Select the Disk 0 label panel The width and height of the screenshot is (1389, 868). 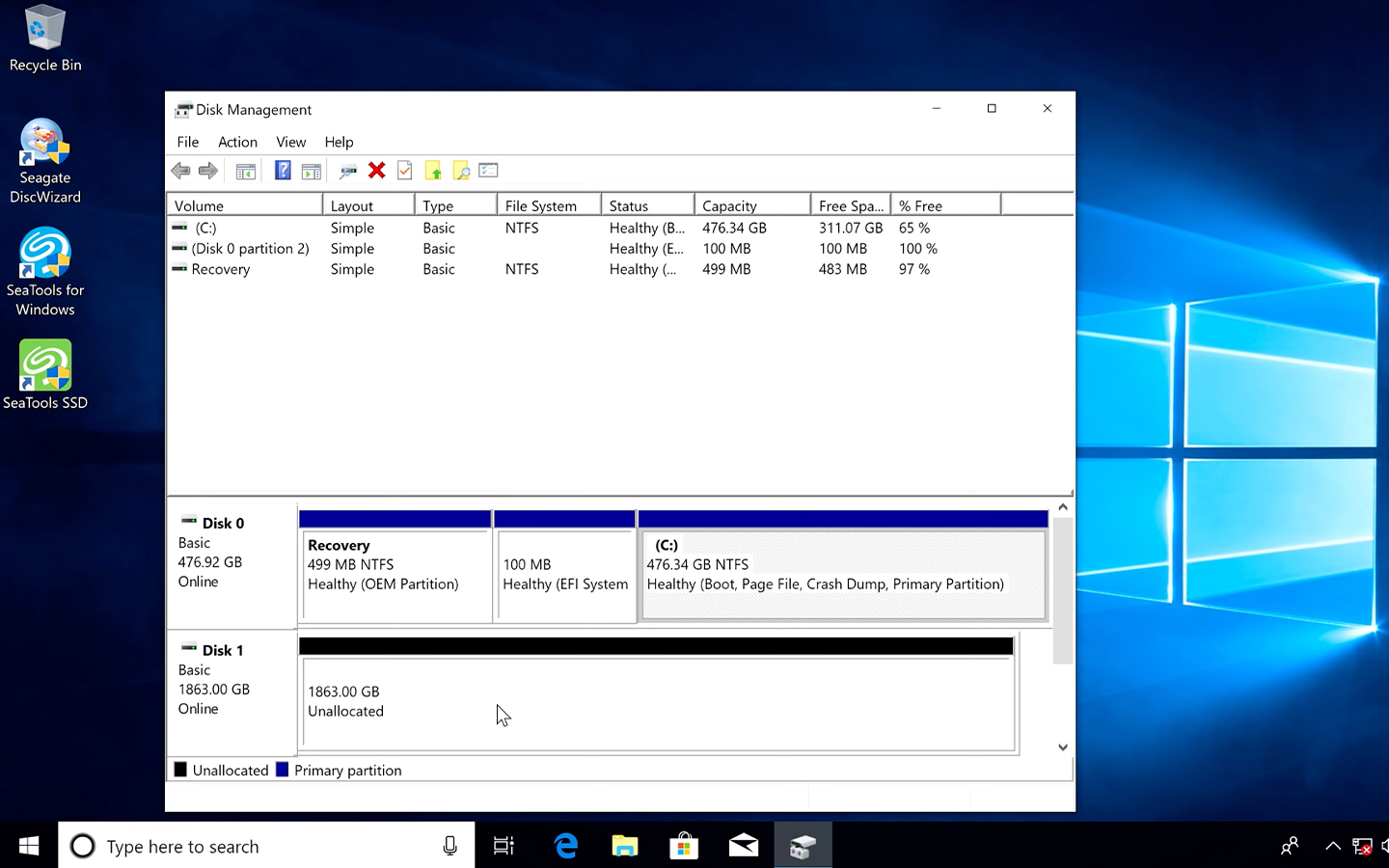[x=231, y=563]
